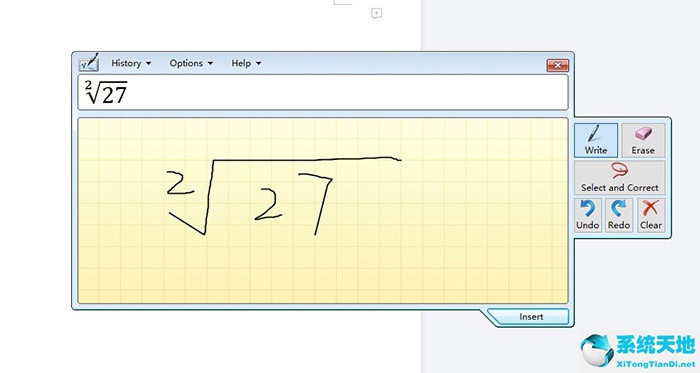This screenshot has height=373, width=700.
Task: Redo the ink stroke
Action: pos(619,215)
